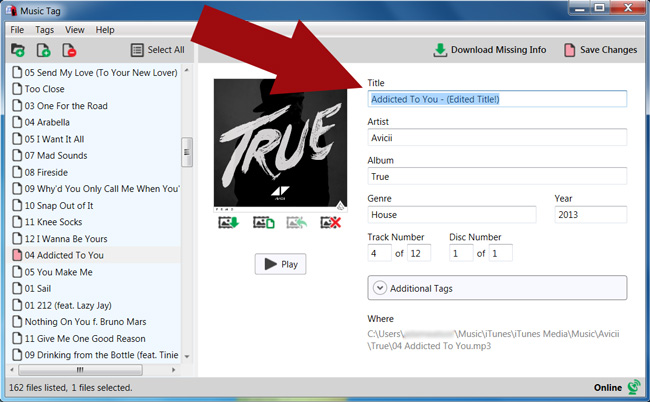
Task: Click the file path text under Where
Action: tap(493, 340)
